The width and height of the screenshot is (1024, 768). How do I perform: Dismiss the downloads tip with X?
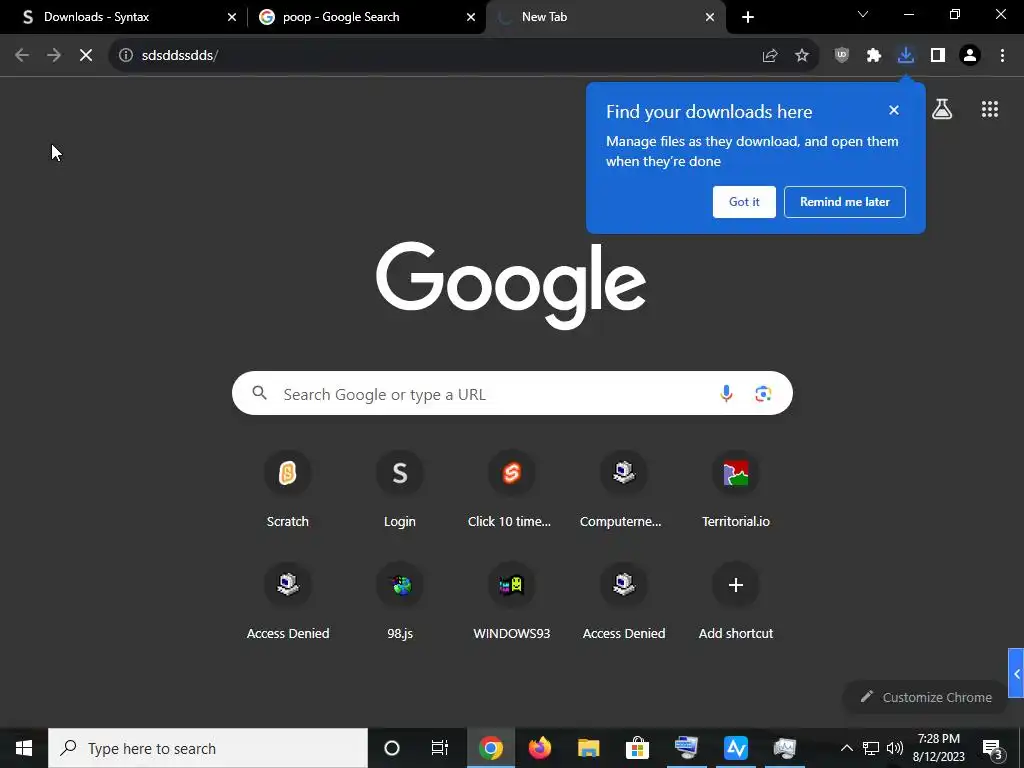[894, 110]
